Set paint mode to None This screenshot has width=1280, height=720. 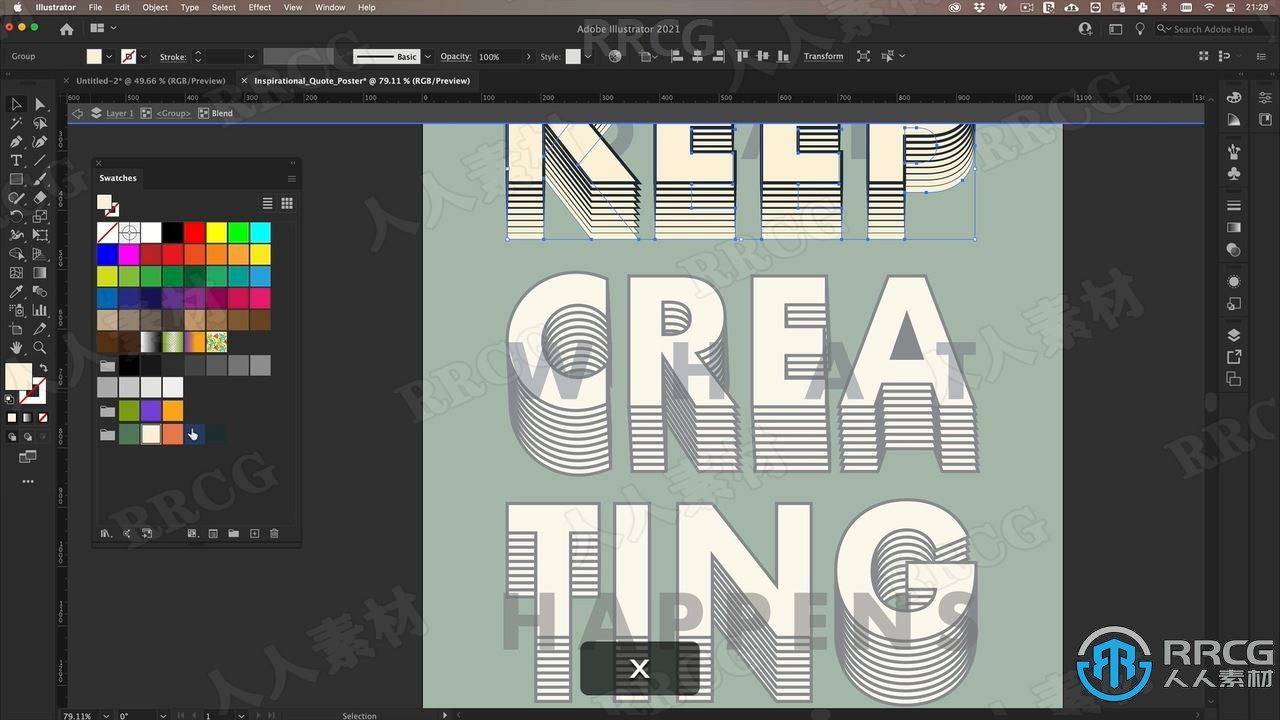pyautogui.click(x=41, y=418)
